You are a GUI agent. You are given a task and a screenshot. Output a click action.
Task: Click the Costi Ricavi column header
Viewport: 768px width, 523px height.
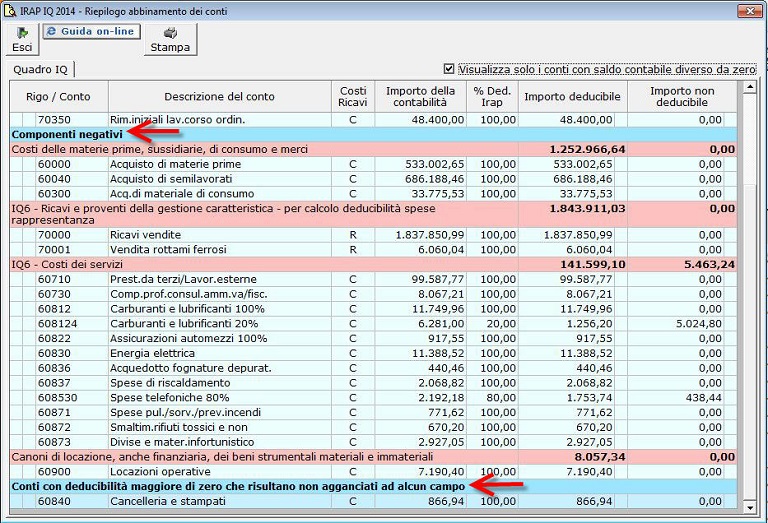pyautogui.click(x=353, y=96)
